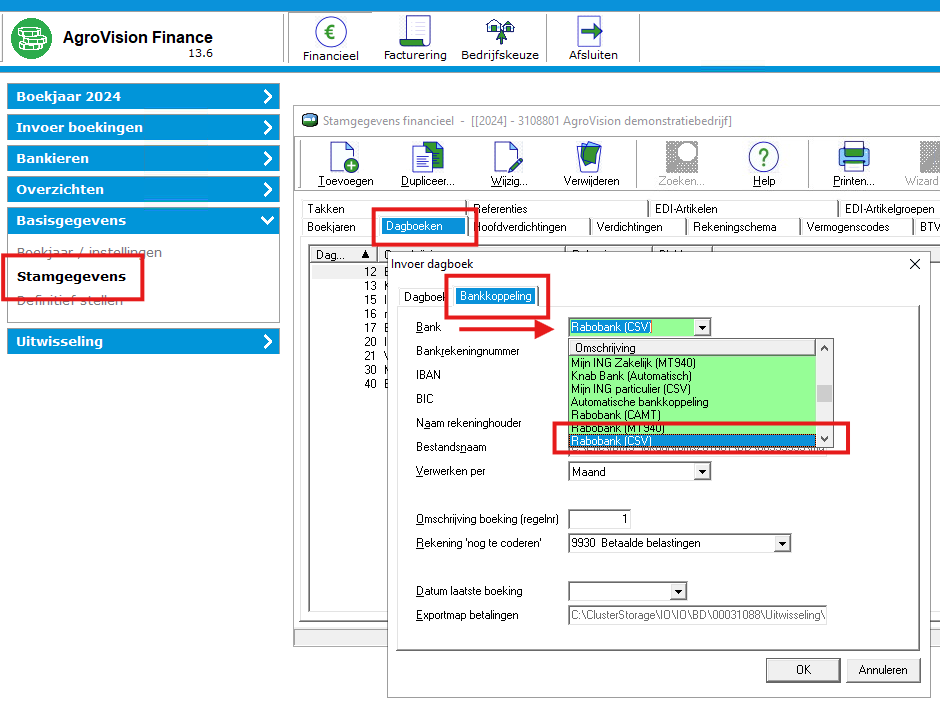Choose Mijn ING Zakelijk (MT940) option
Screen dimensions: 940x711
click(x=692, y=363)
